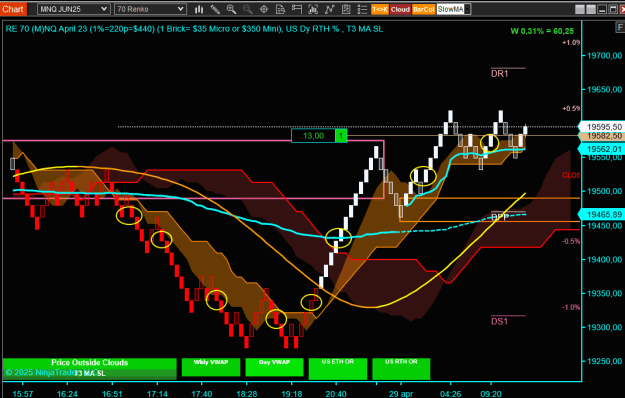
Task: Open the 70 Renko interval dropdown
Action: tap(150, 9)
